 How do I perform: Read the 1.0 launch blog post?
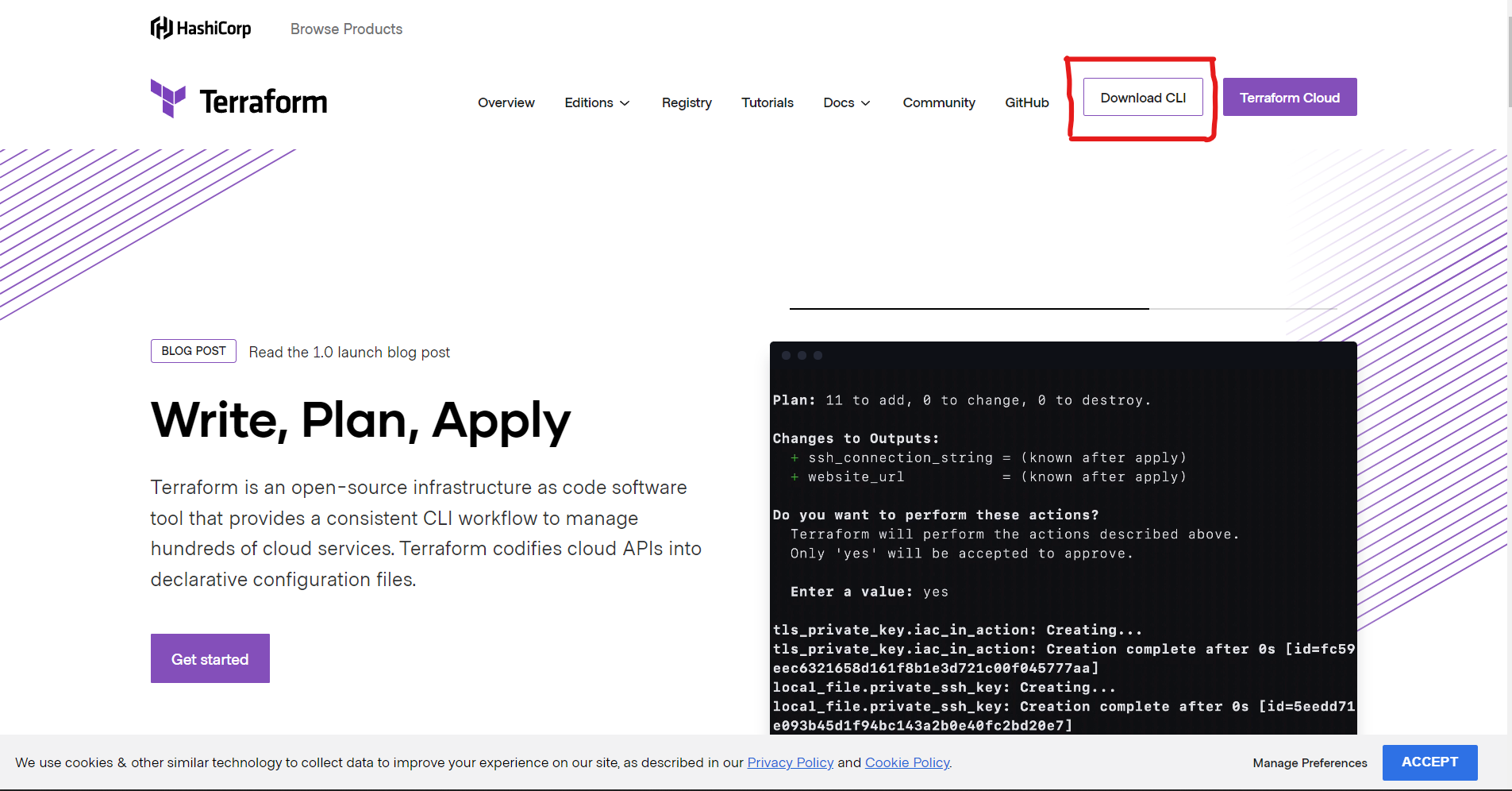click(x=349, y=352)
